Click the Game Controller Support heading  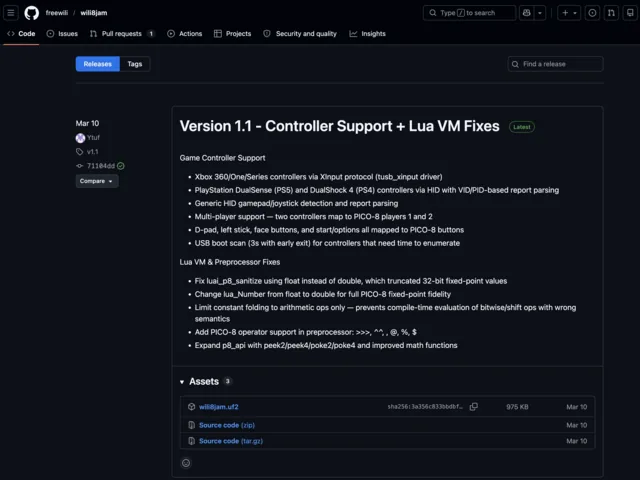pos(222,158)
